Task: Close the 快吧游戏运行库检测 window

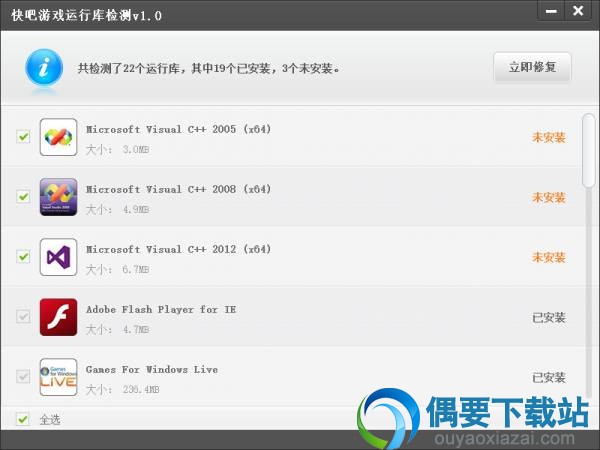Action: pyautogui.click(x=578, y=11)
